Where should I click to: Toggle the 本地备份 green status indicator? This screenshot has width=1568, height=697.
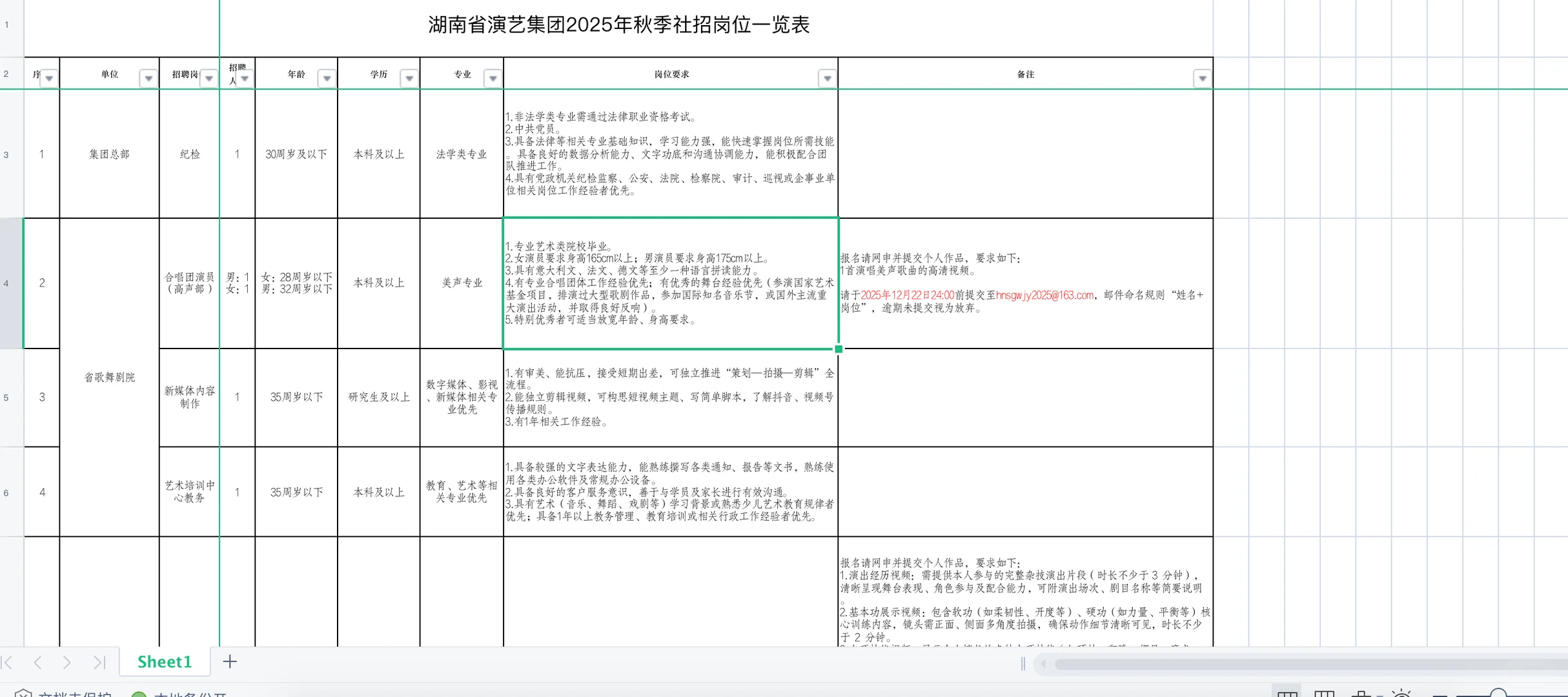point(138,695)
